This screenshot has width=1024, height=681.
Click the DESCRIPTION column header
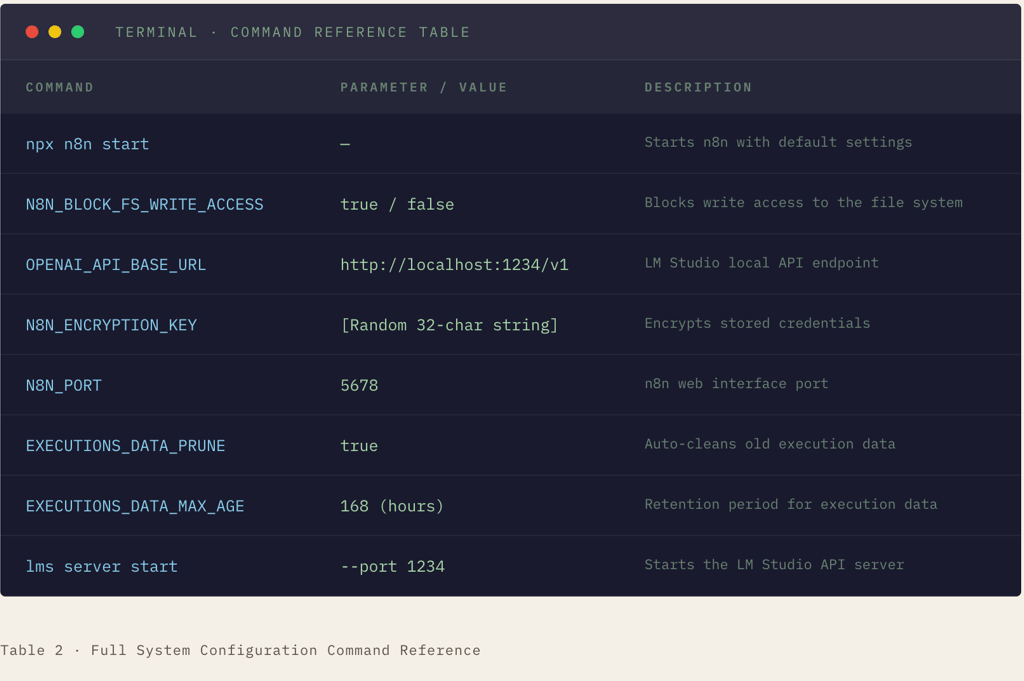[x=698, y=87]
